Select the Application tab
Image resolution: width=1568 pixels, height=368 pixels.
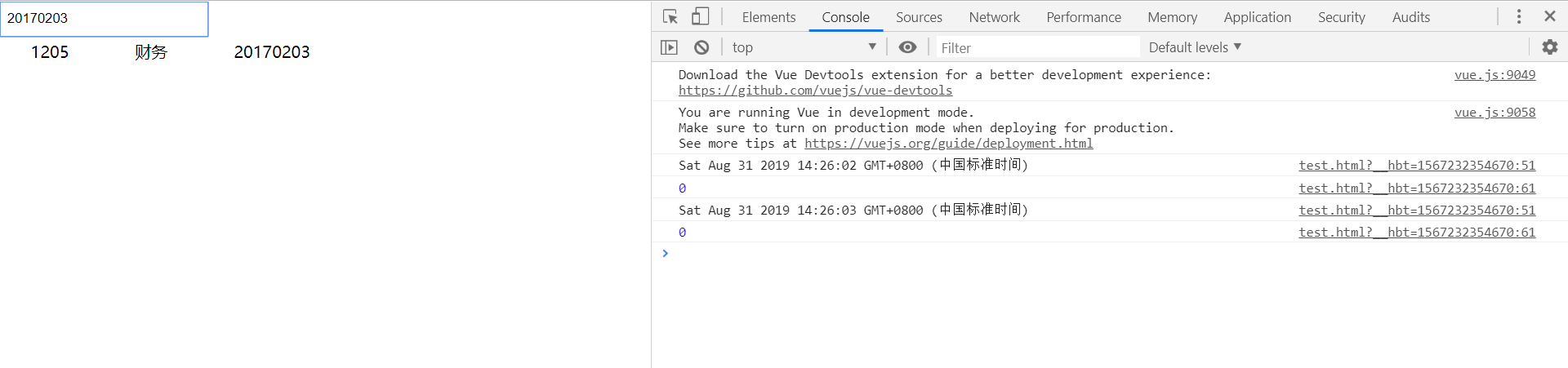pyautogui.click(x=1257, y=17)
